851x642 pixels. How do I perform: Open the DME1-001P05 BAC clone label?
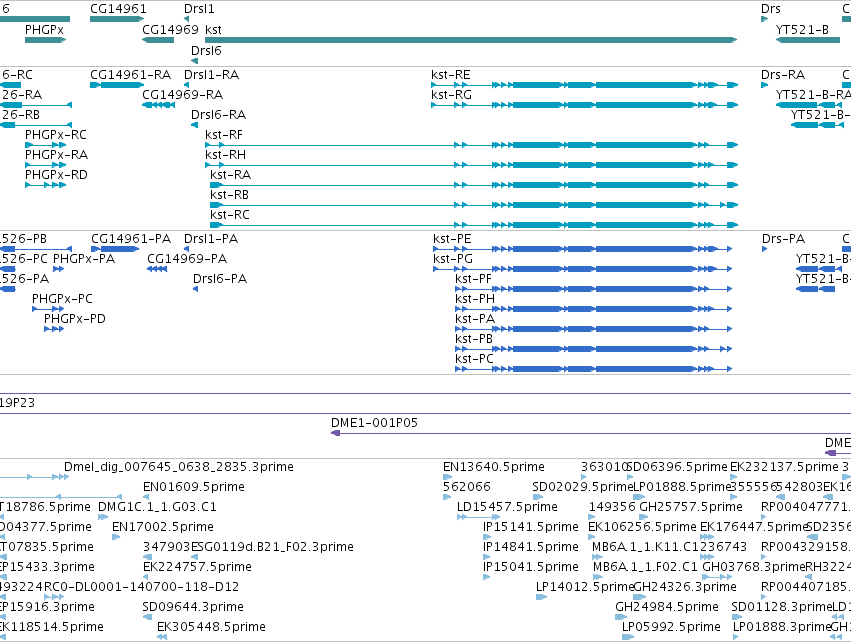[374, 423]
